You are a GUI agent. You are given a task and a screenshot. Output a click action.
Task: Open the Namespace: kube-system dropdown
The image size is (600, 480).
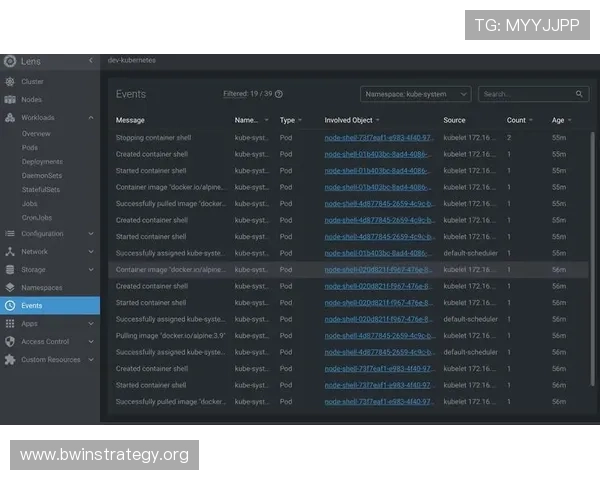pyautogui.click(x=416, y=94)
